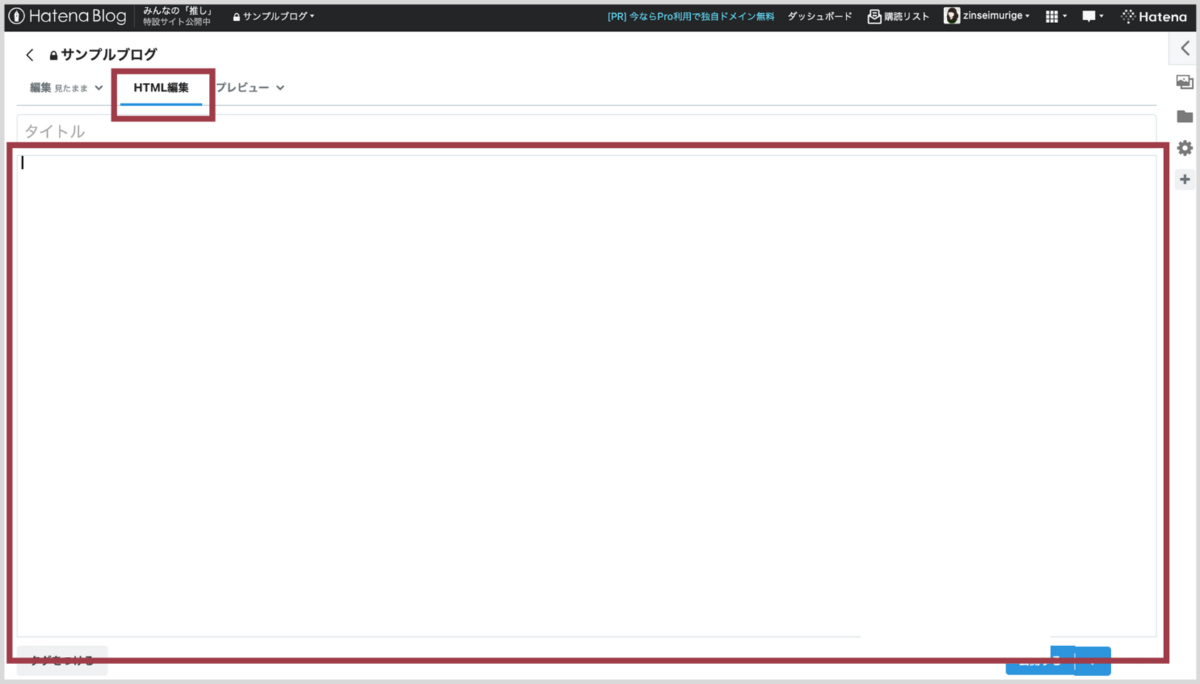Open the notifications speech bubble menu
This screenshot has height=684, width=1200.
pos(1092,16)
